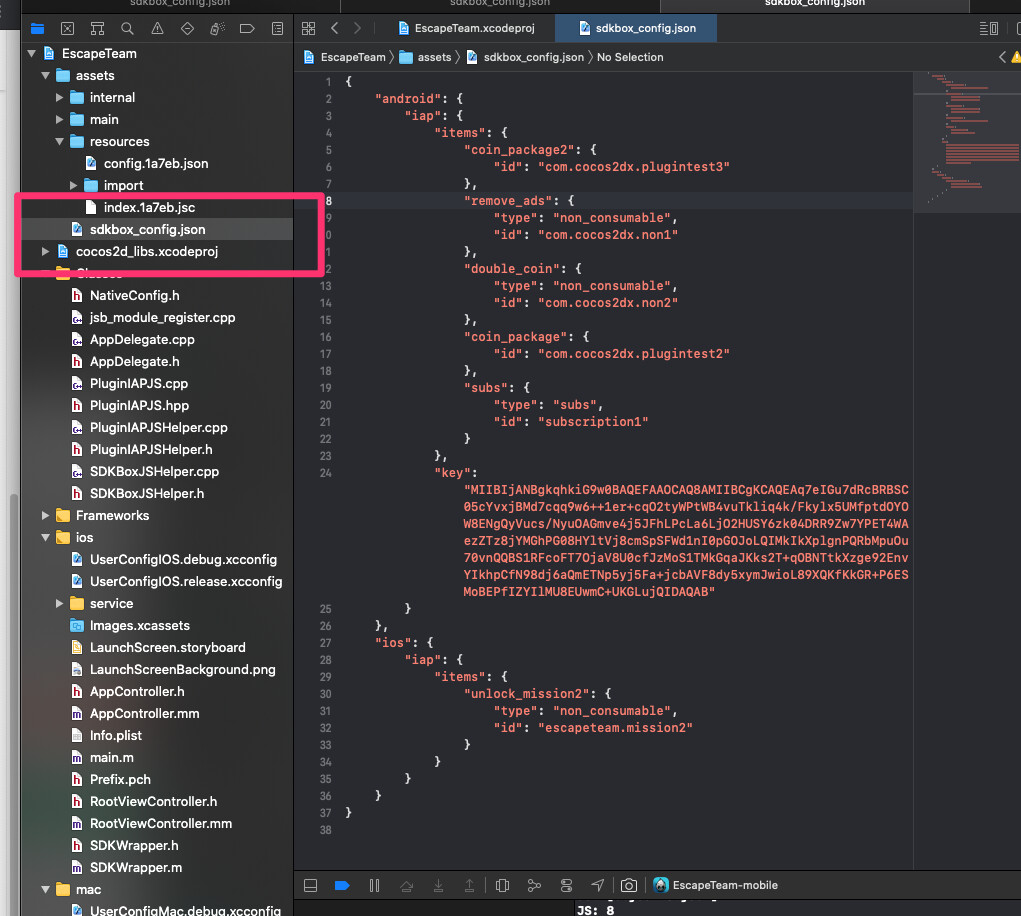This screenshot has height=916, width=1021.
Task: Pause program execution in debug bar
Action: click(374, 885)
